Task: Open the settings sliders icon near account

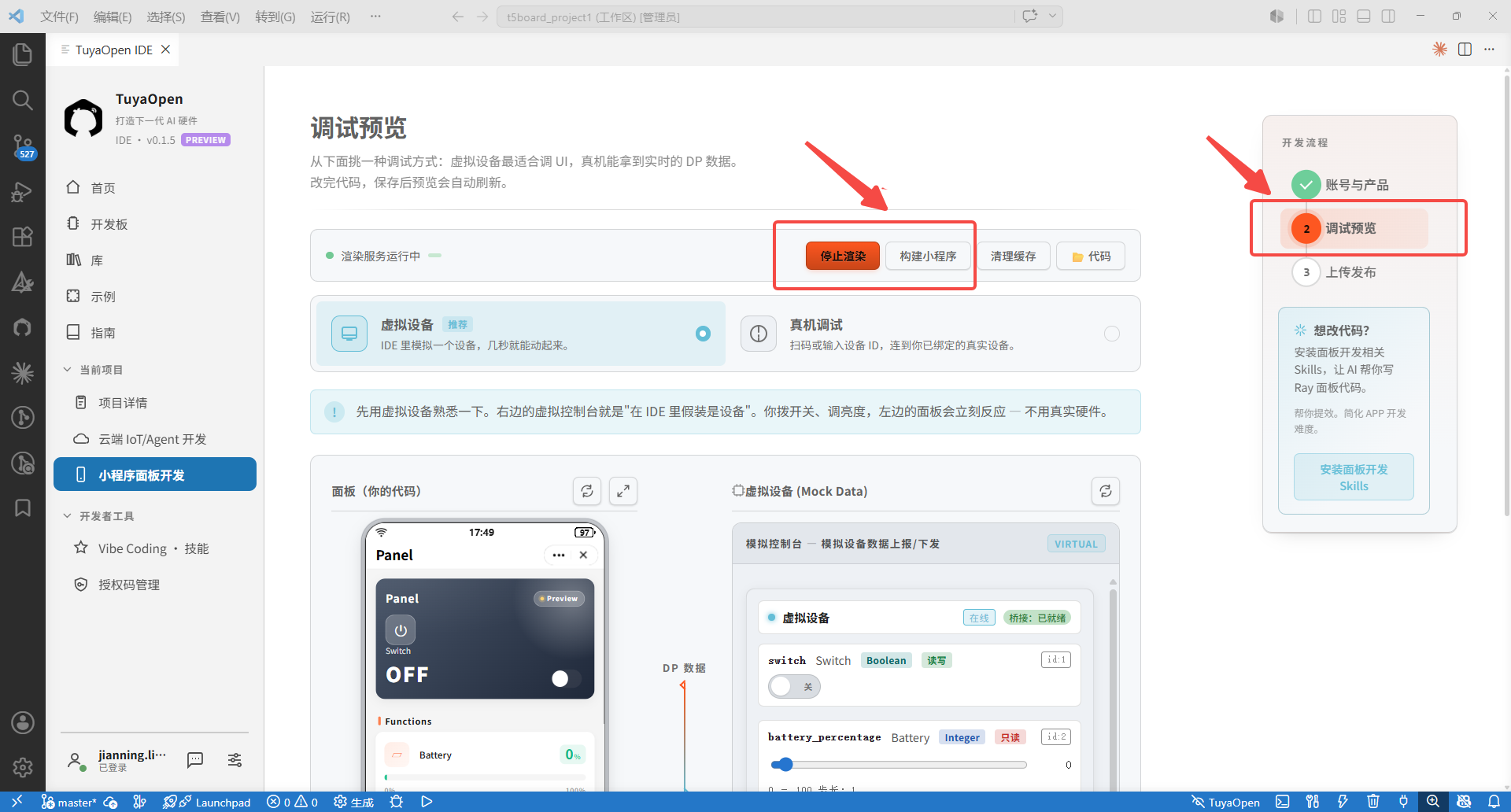Action: click(235, 759)
